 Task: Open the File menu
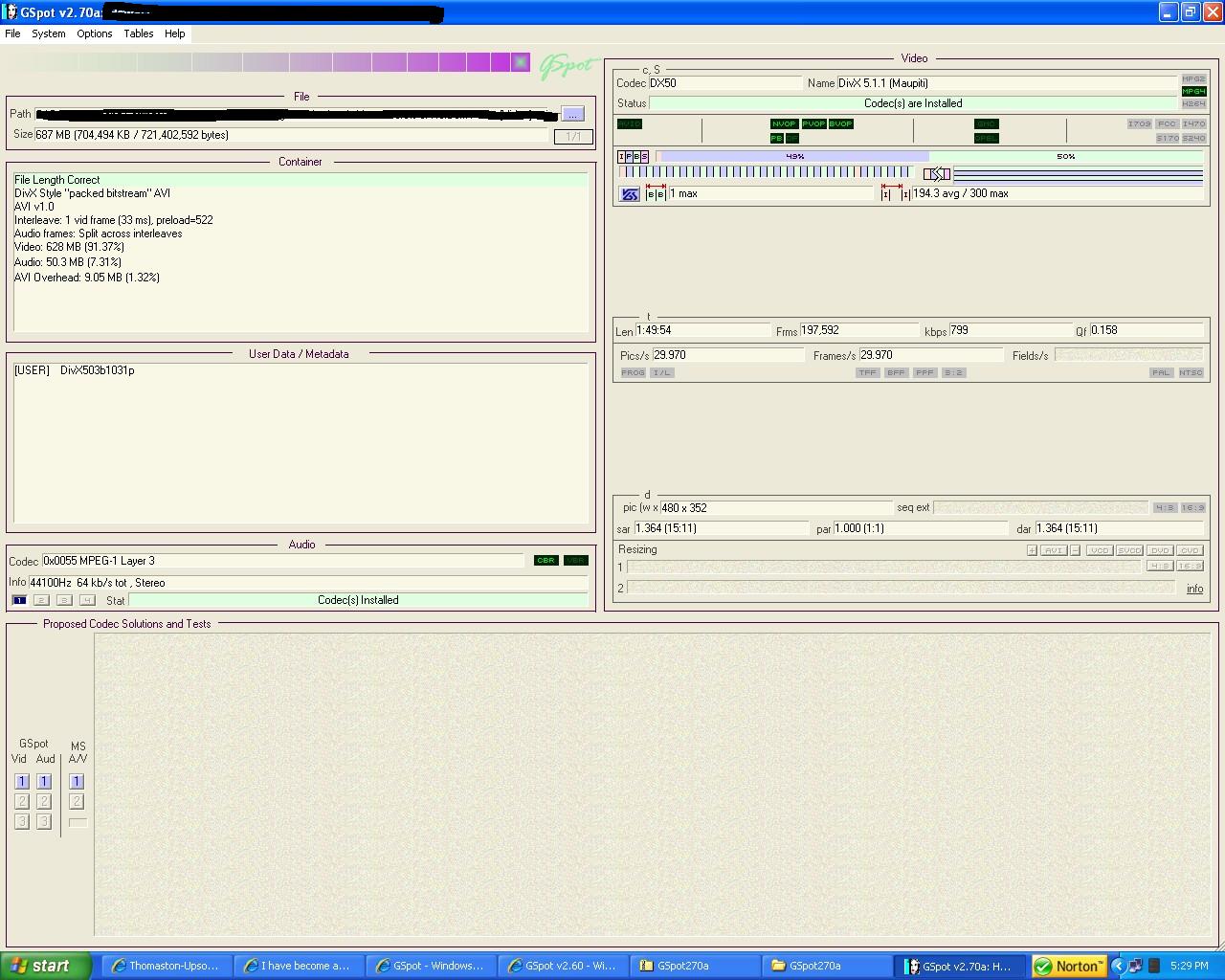click(12, 33)
